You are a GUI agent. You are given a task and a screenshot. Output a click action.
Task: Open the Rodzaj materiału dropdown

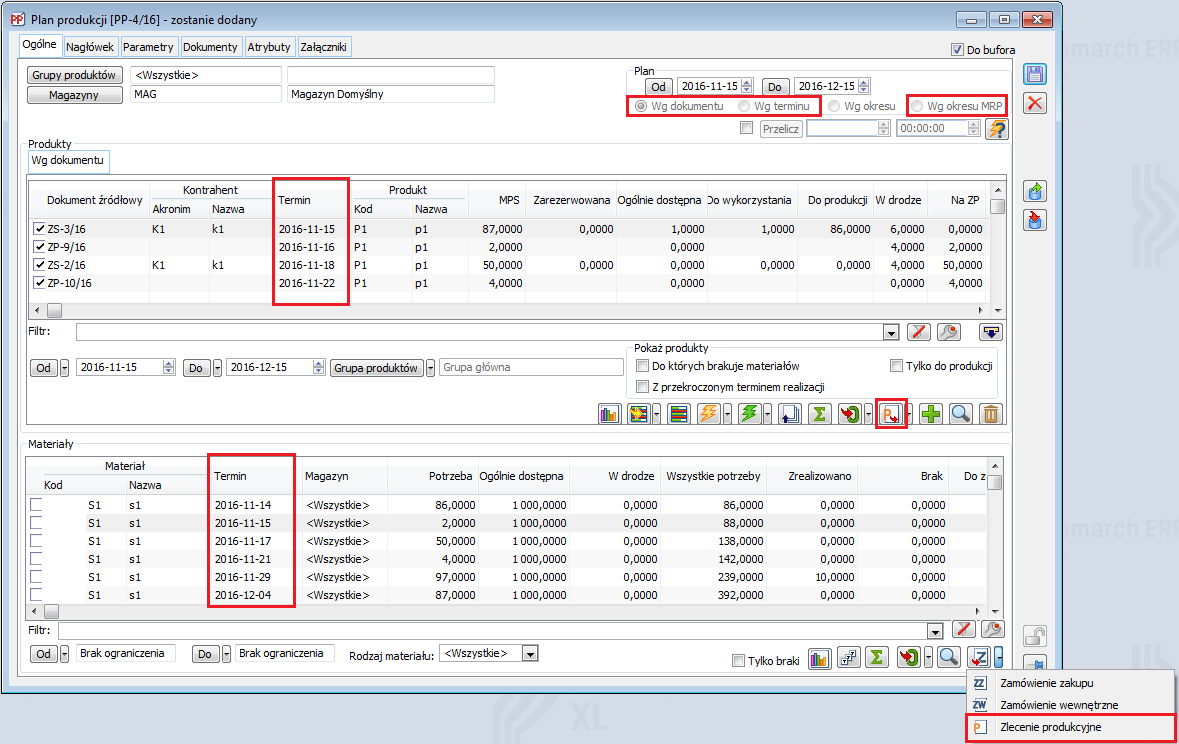point(529,653)
